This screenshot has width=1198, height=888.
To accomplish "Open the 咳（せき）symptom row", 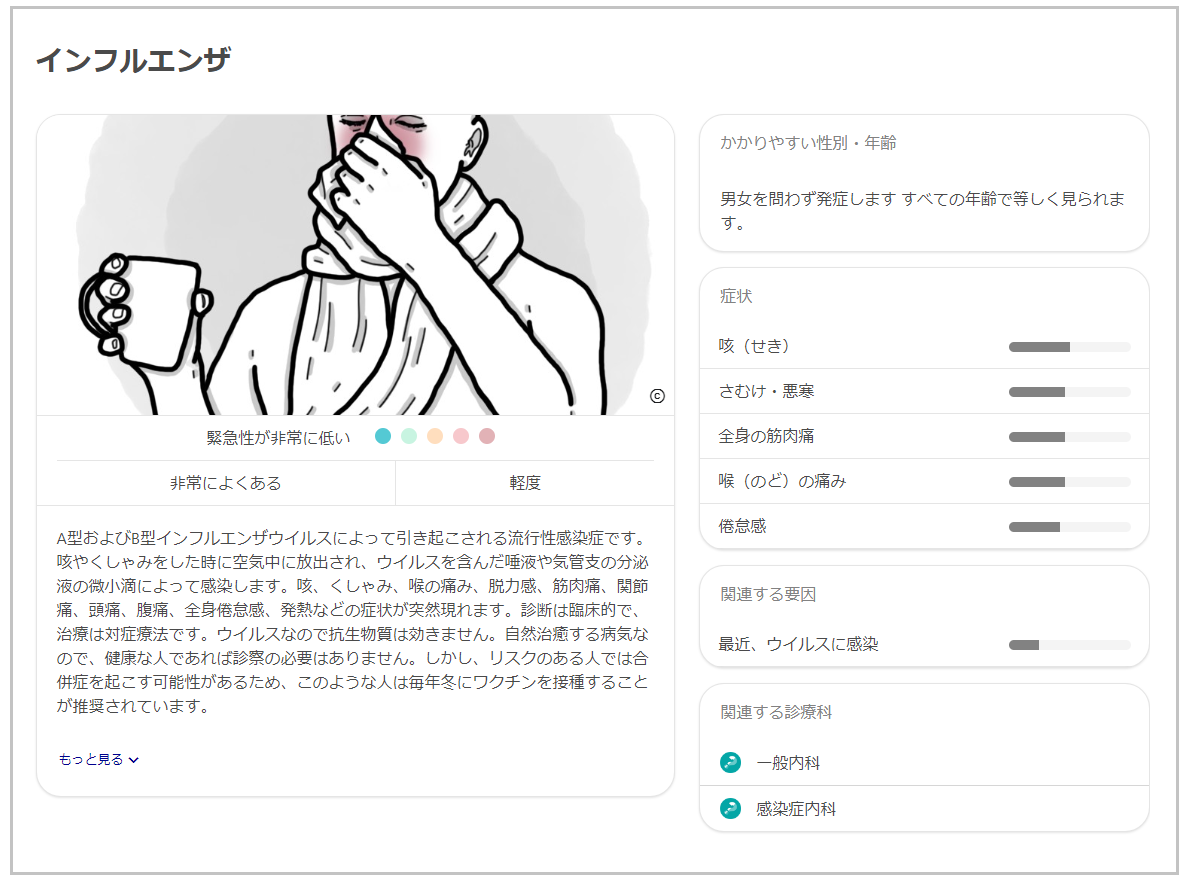I will tap(924, 346).
